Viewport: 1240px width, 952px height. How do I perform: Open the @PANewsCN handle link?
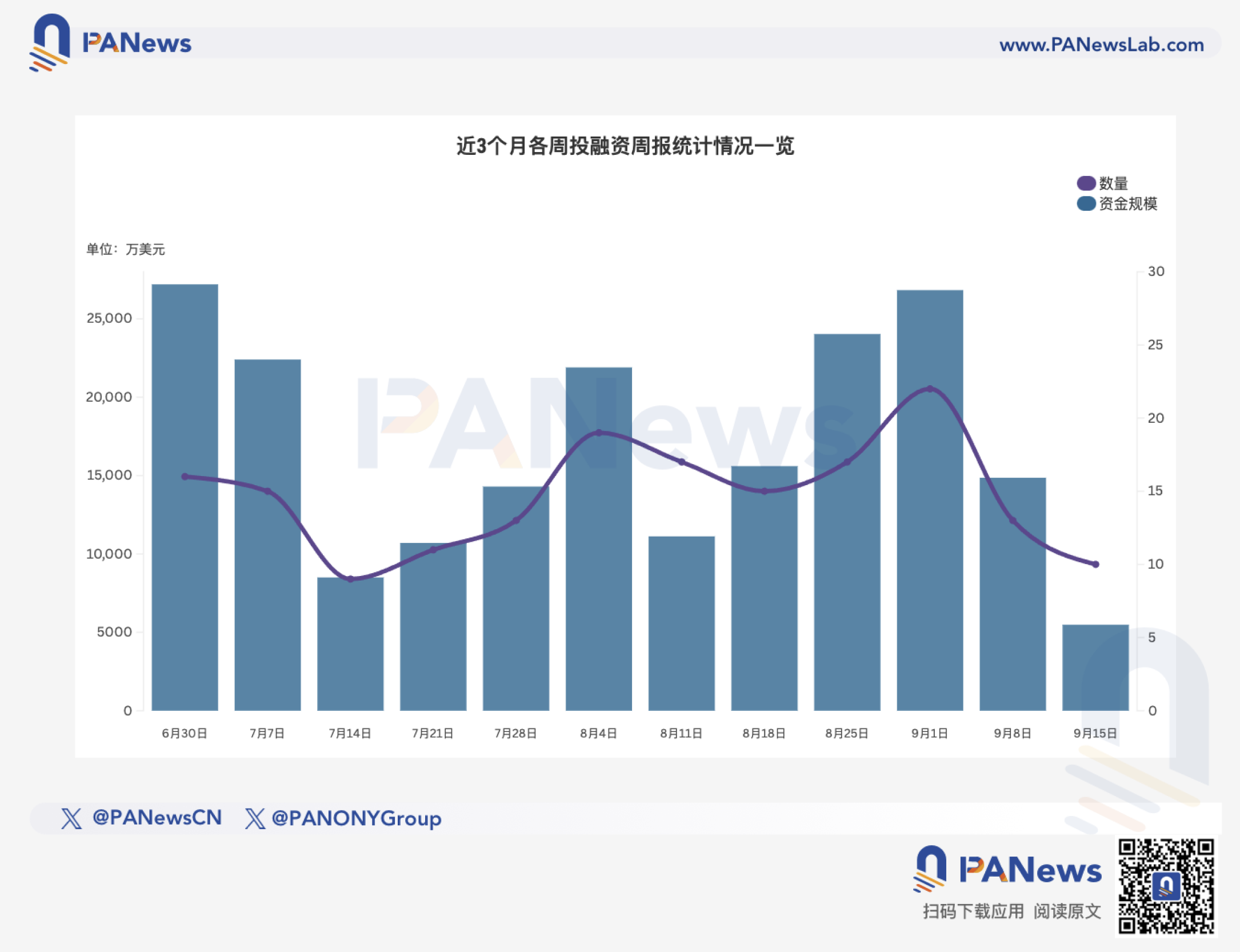(x=157, y=818)
